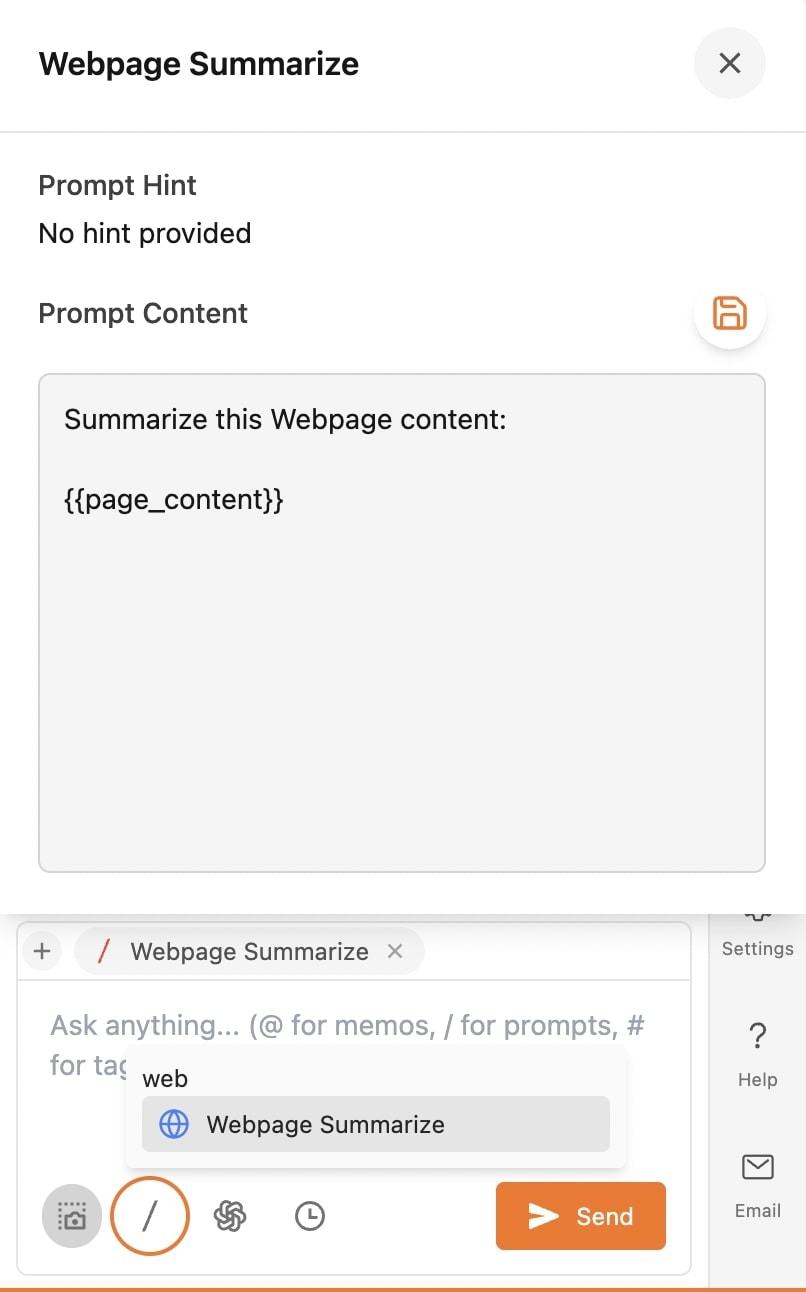The height and width of the screenshot is (1292, 806).
Task: Add content with the plus icon
Action: pos(41,951)
